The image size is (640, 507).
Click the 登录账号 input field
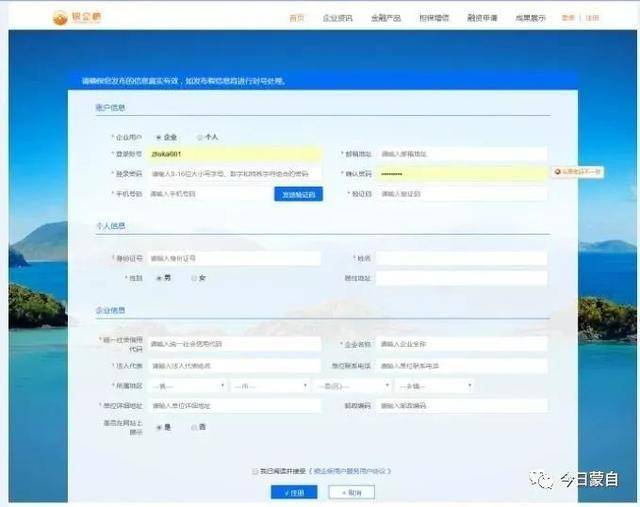pyautogui.click(x=234, y=154)
